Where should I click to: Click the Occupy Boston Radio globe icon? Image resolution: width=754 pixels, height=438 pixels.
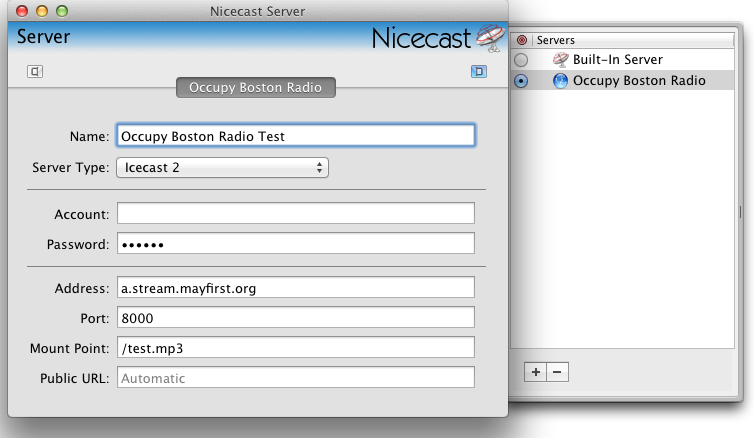click(560, 81)
